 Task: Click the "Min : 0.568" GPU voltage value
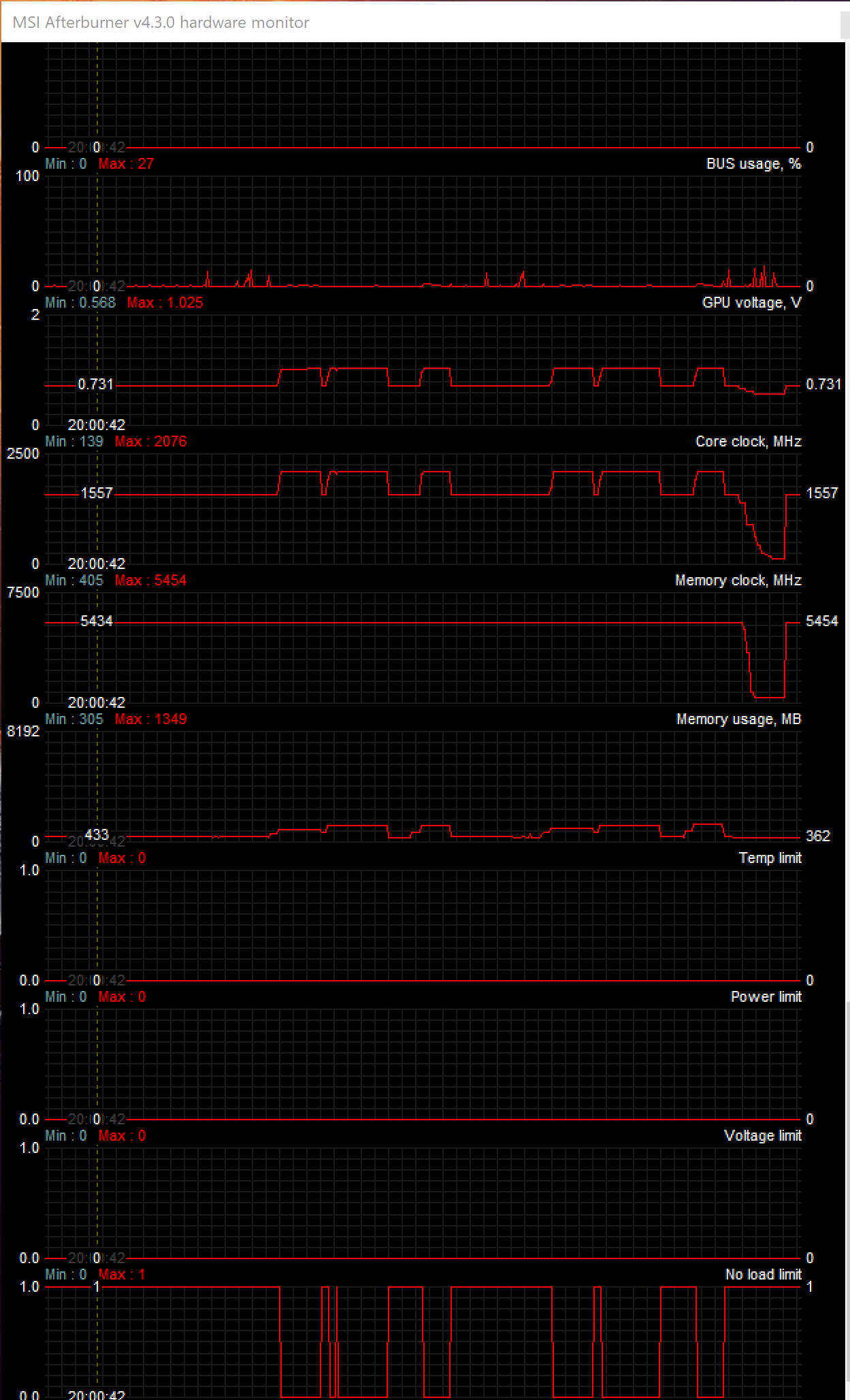click(x=80, y=303)
